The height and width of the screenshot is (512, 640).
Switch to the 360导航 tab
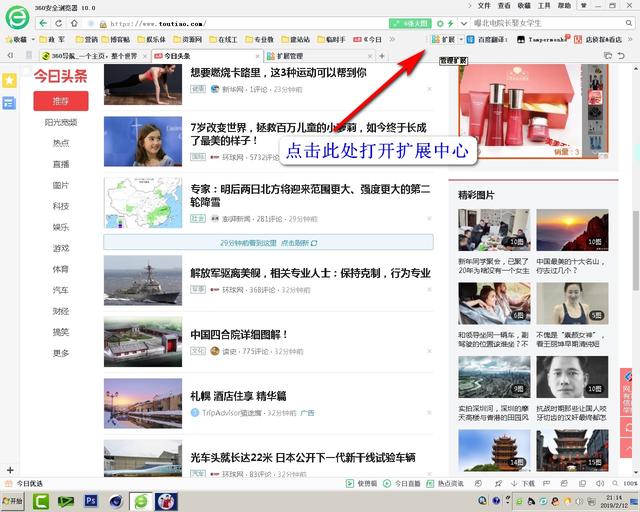pos(95,56)
